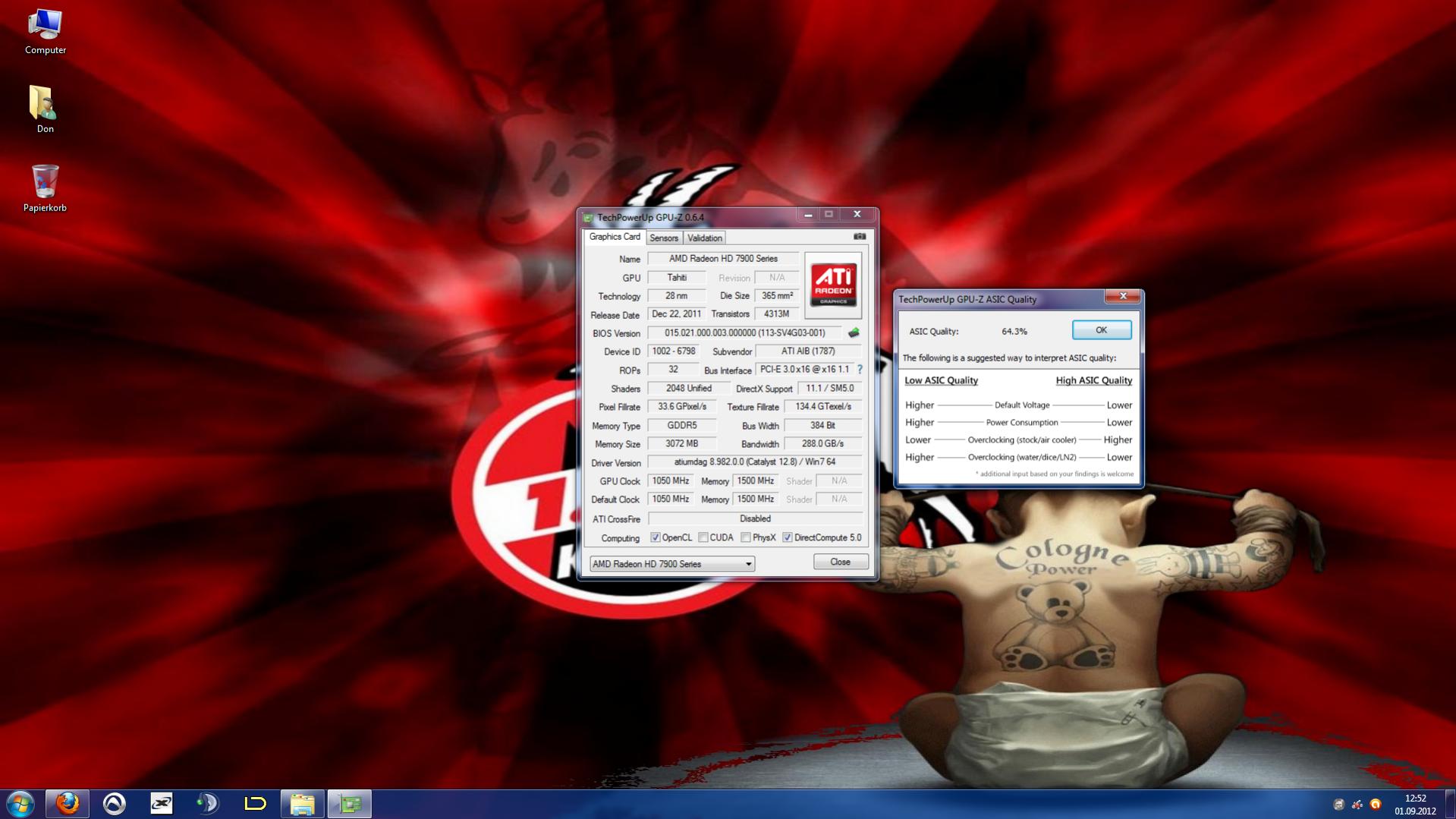Select the Papierkorb recycle bin icon
This screenshot has height=819, width=1456.
[x=45, y=189]
